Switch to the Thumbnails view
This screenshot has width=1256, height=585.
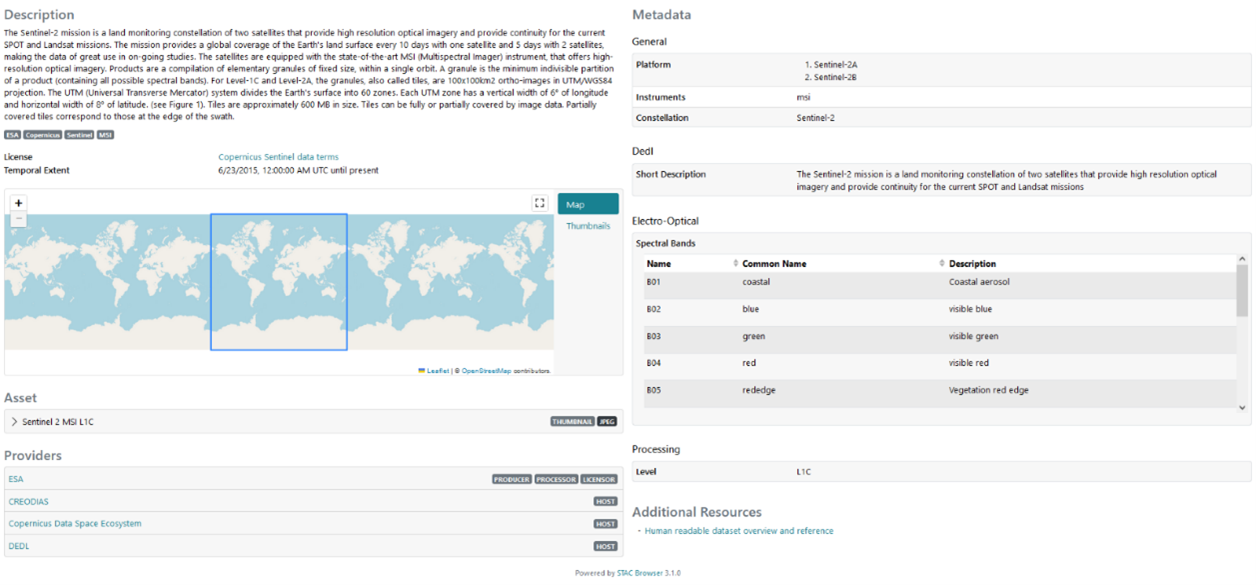click(x=589, y=225)
